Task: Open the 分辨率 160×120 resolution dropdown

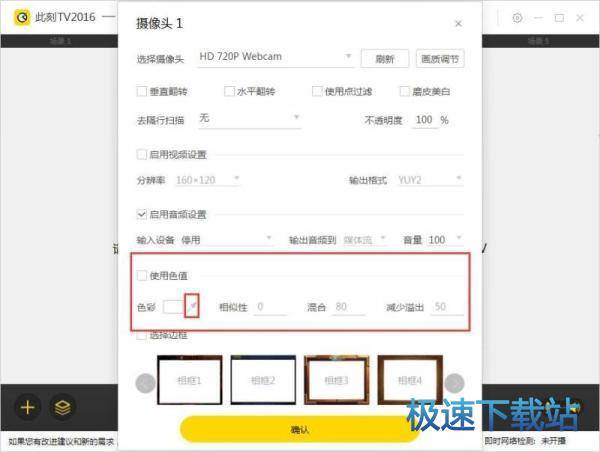Action: tap(207, 180)
